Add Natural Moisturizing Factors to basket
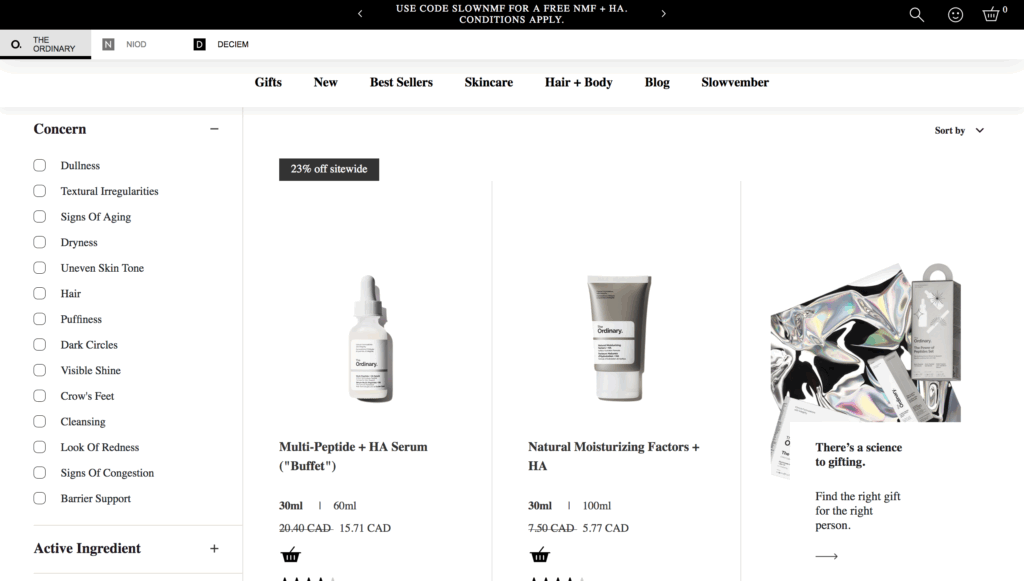 click(539, 555)
